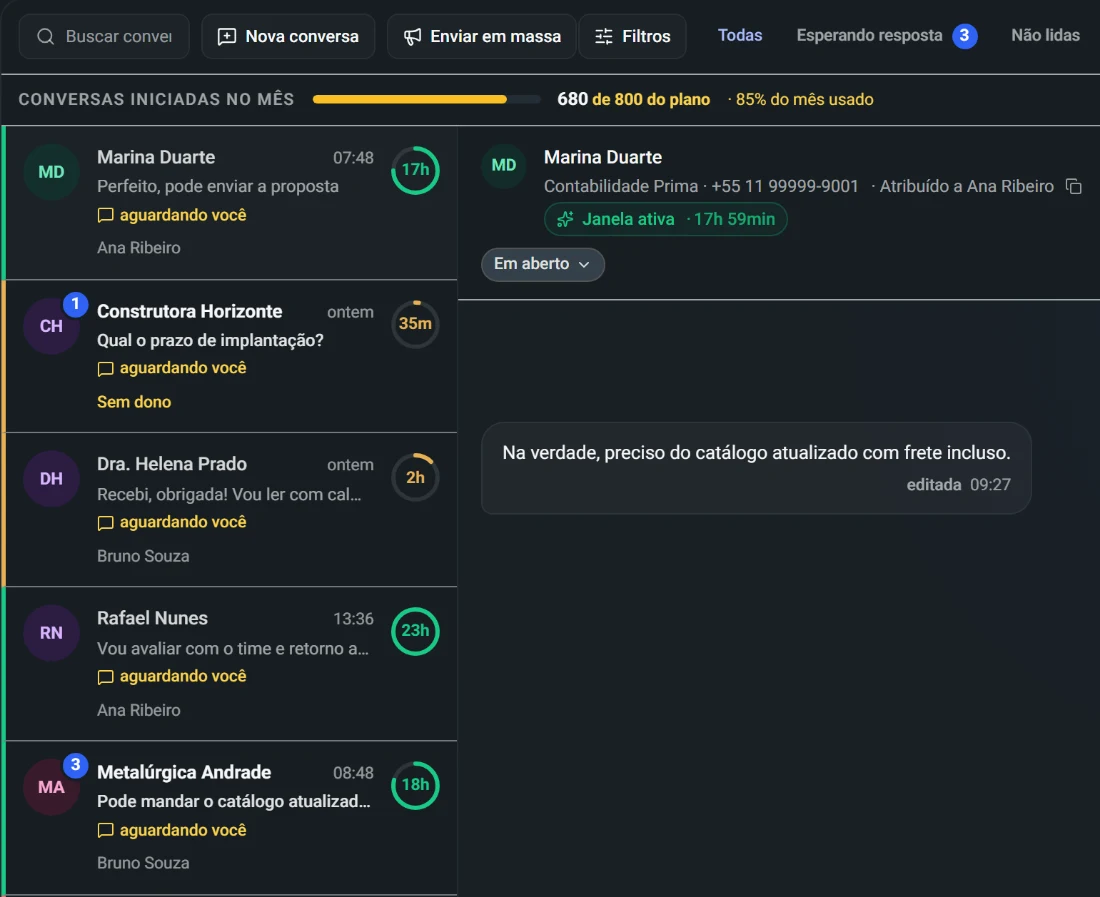Open Marina Duarte conversation in list
Image resolution: width=1100 pixels, height=897 pixels.
click(232, 203)
